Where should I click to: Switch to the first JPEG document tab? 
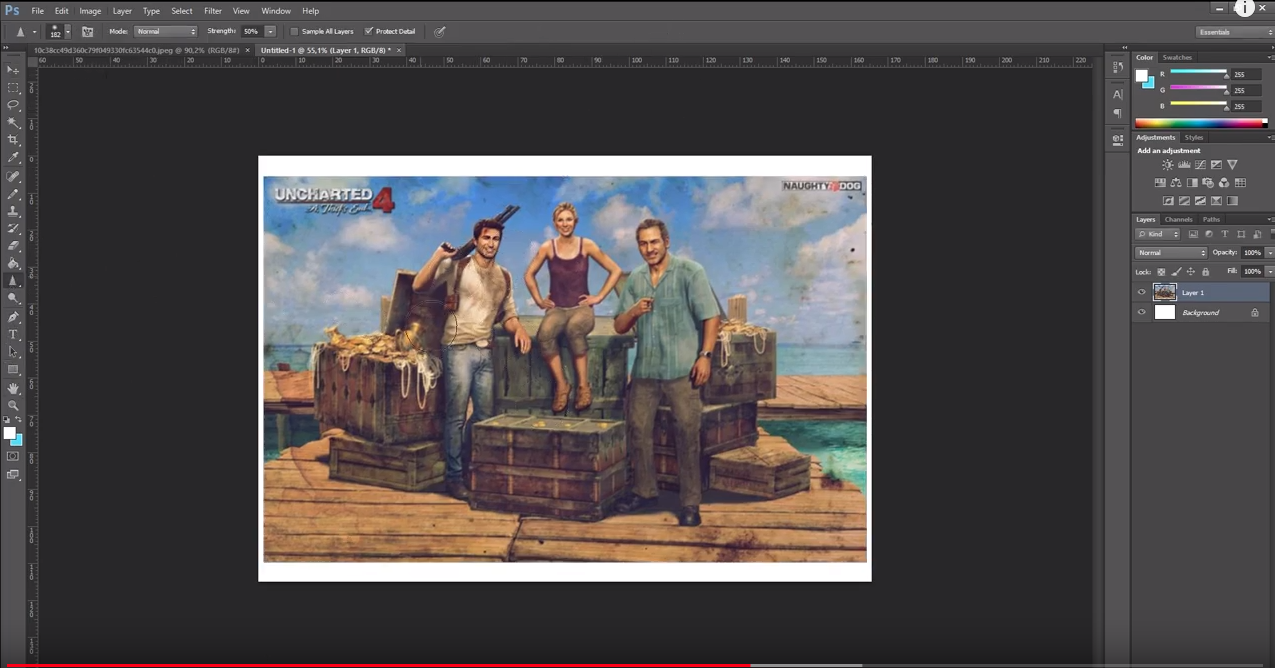click(x=136, y=50)
